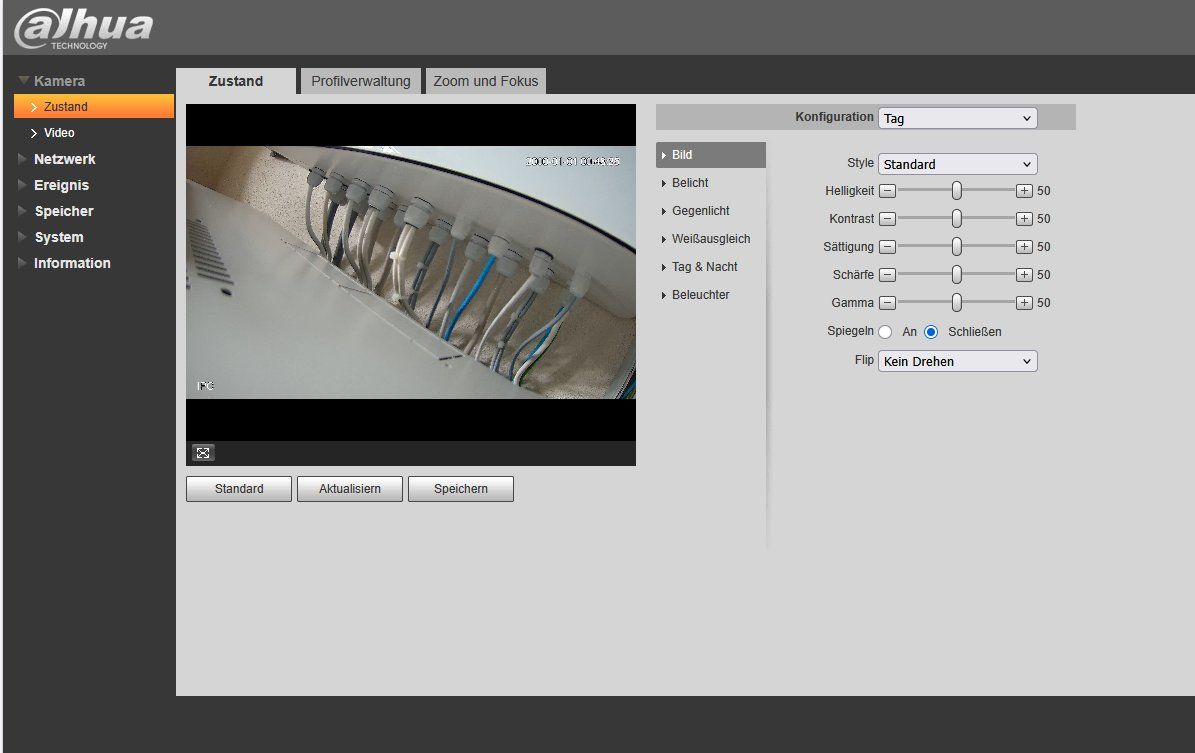Decrease Kontrast using the minus icon
Viewport: 1195px width, 753px height.
(887, 219)
